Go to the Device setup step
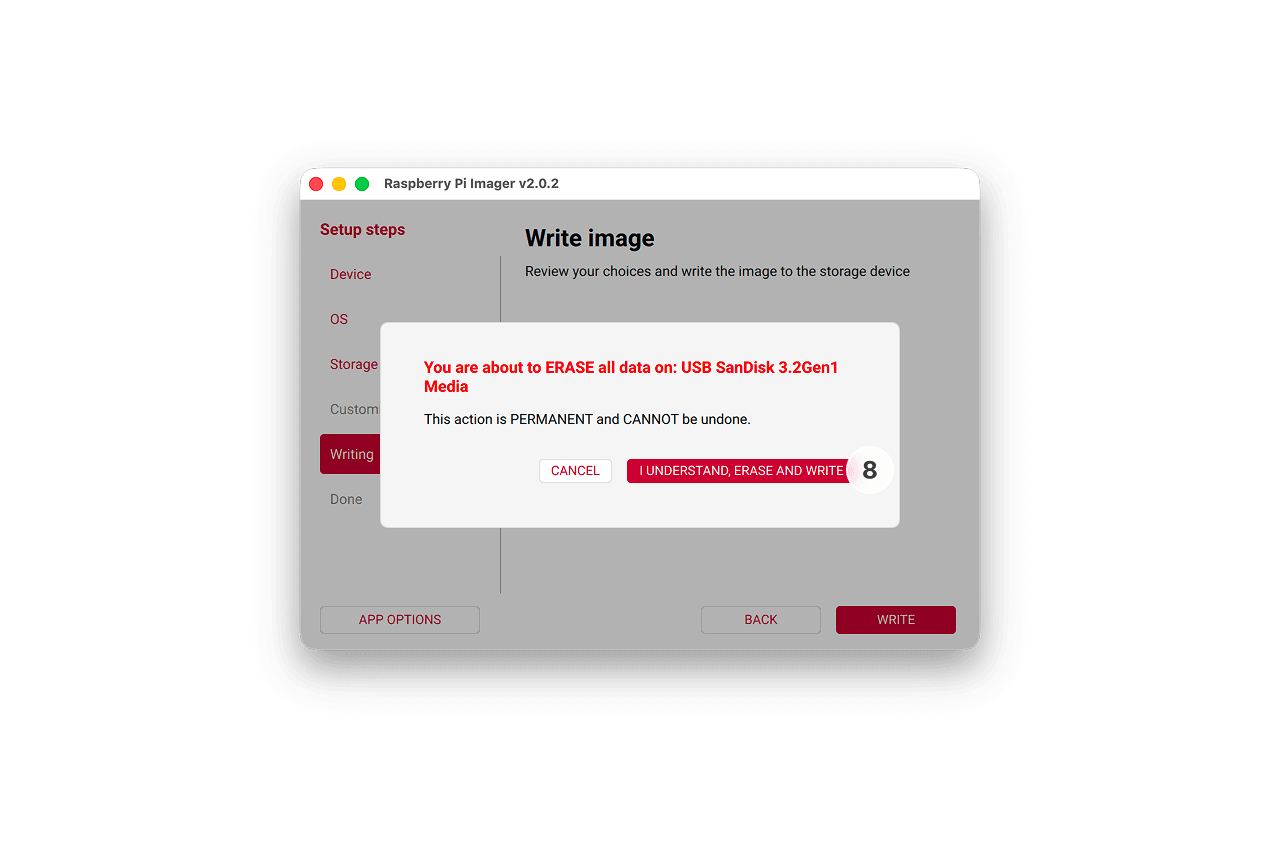1280x853 pixels. pos(350,274)
